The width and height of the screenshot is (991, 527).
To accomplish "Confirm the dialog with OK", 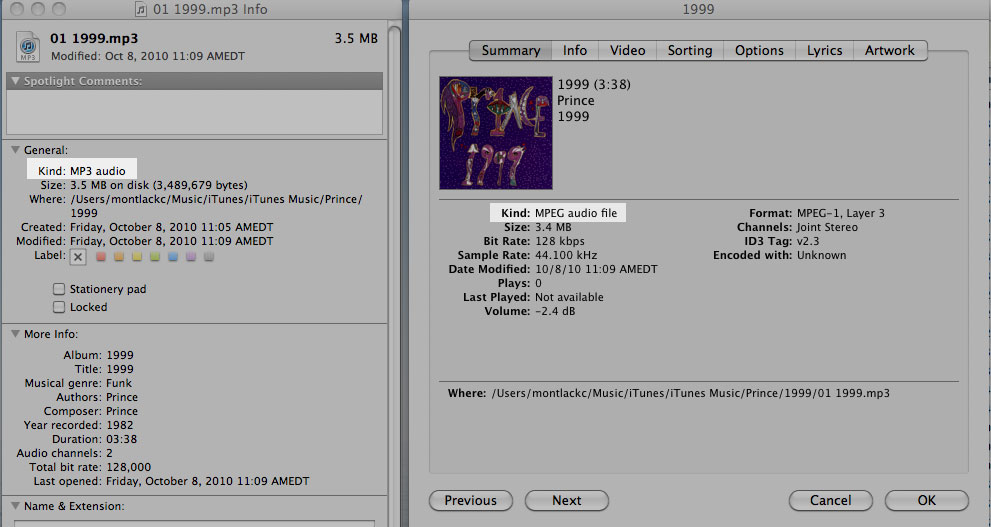I will 927,500.
